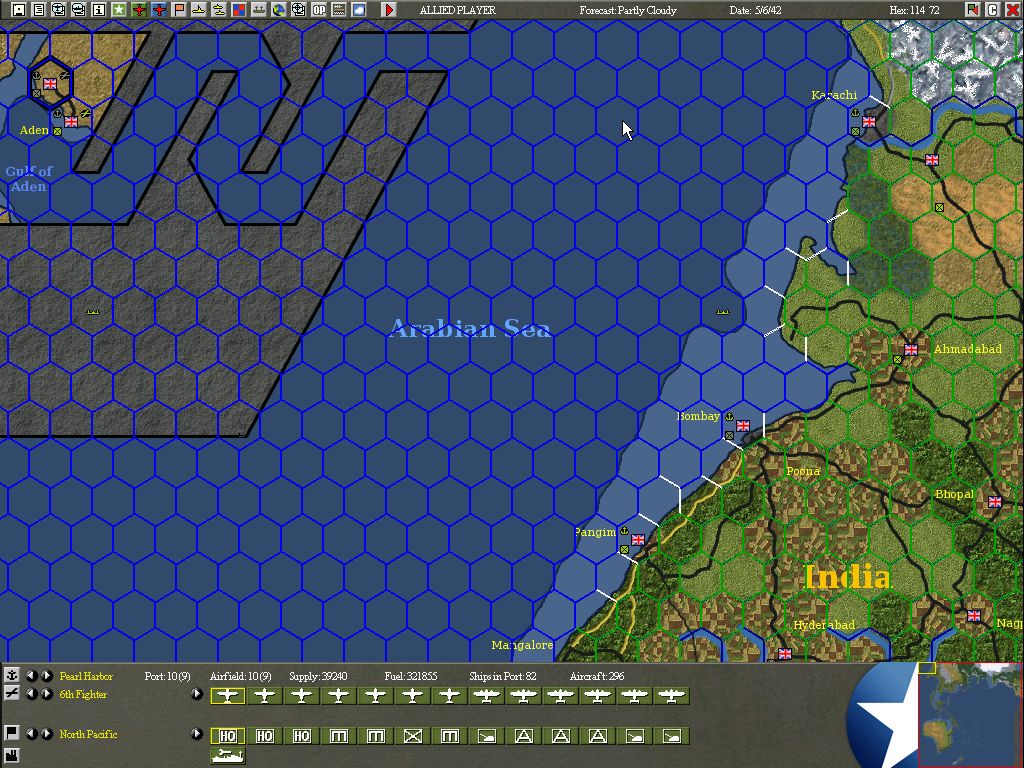Screen dimensions: 1024x768
Task: Go to next base after Pearl Harbor
Action: (x=46, y=676)
